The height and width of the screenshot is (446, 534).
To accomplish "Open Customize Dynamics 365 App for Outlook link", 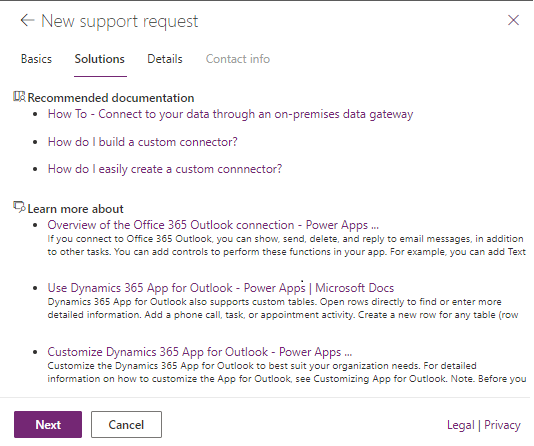I will tap(200, 352).
